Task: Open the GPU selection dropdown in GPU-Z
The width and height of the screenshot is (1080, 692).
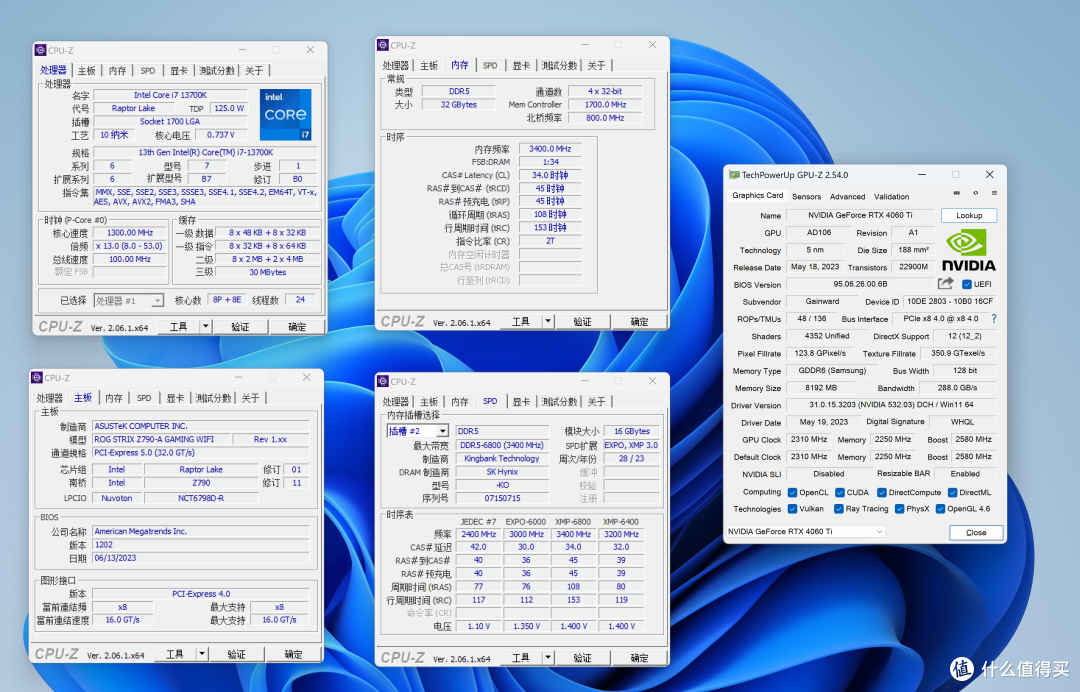Action: tap(805, 532)
